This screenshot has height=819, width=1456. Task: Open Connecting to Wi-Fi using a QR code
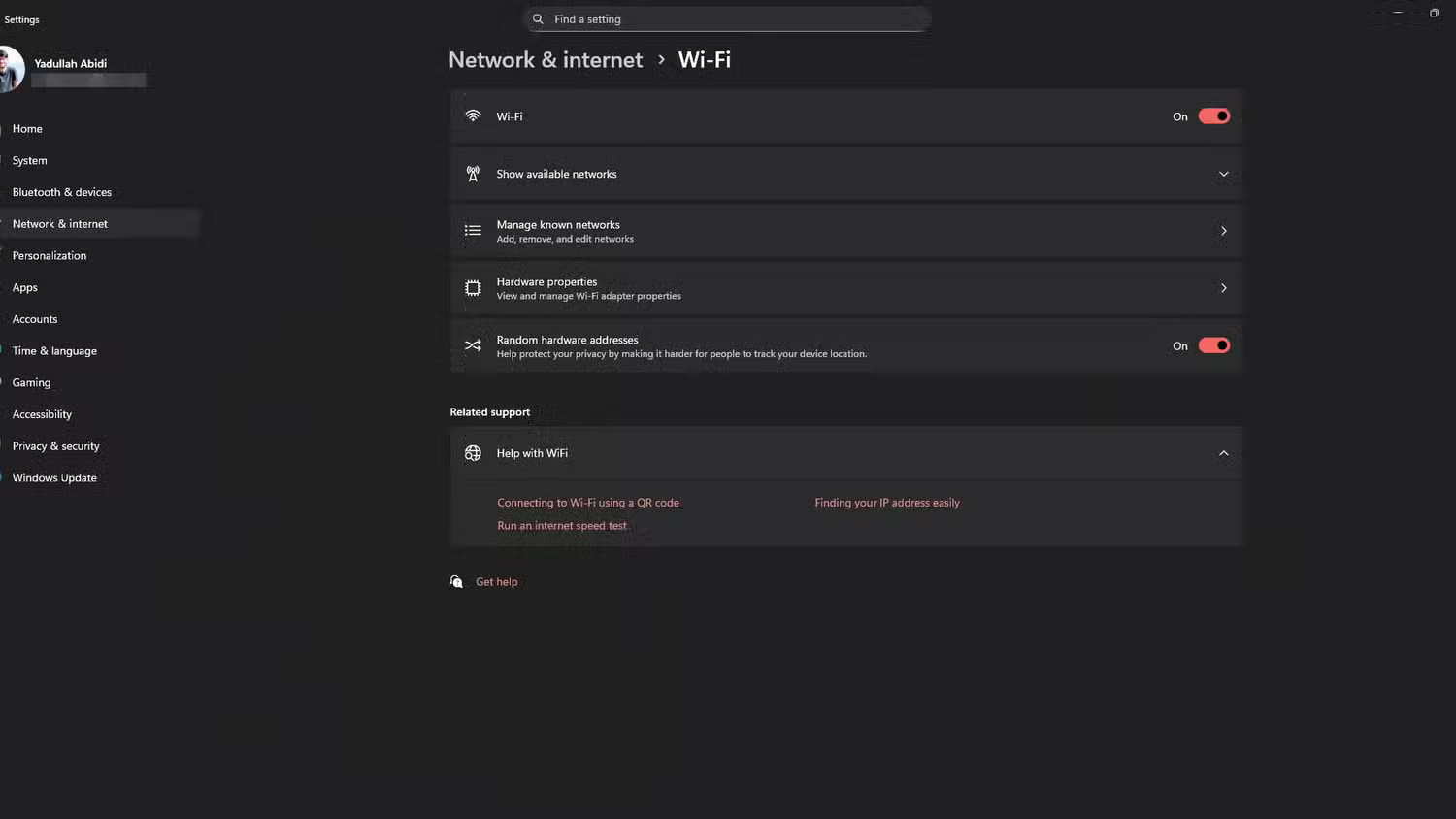pos(587,502)
